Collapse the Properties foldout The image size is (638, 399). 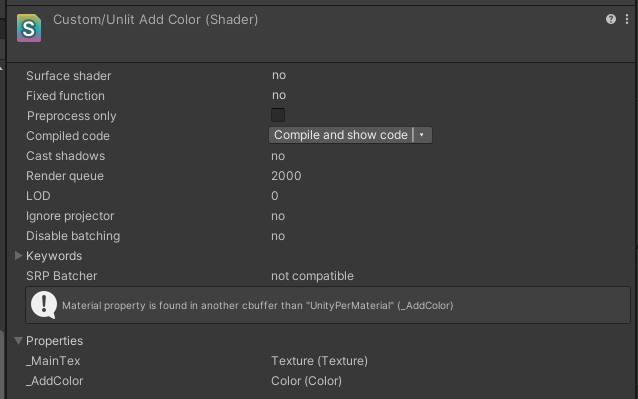[18, 340]
